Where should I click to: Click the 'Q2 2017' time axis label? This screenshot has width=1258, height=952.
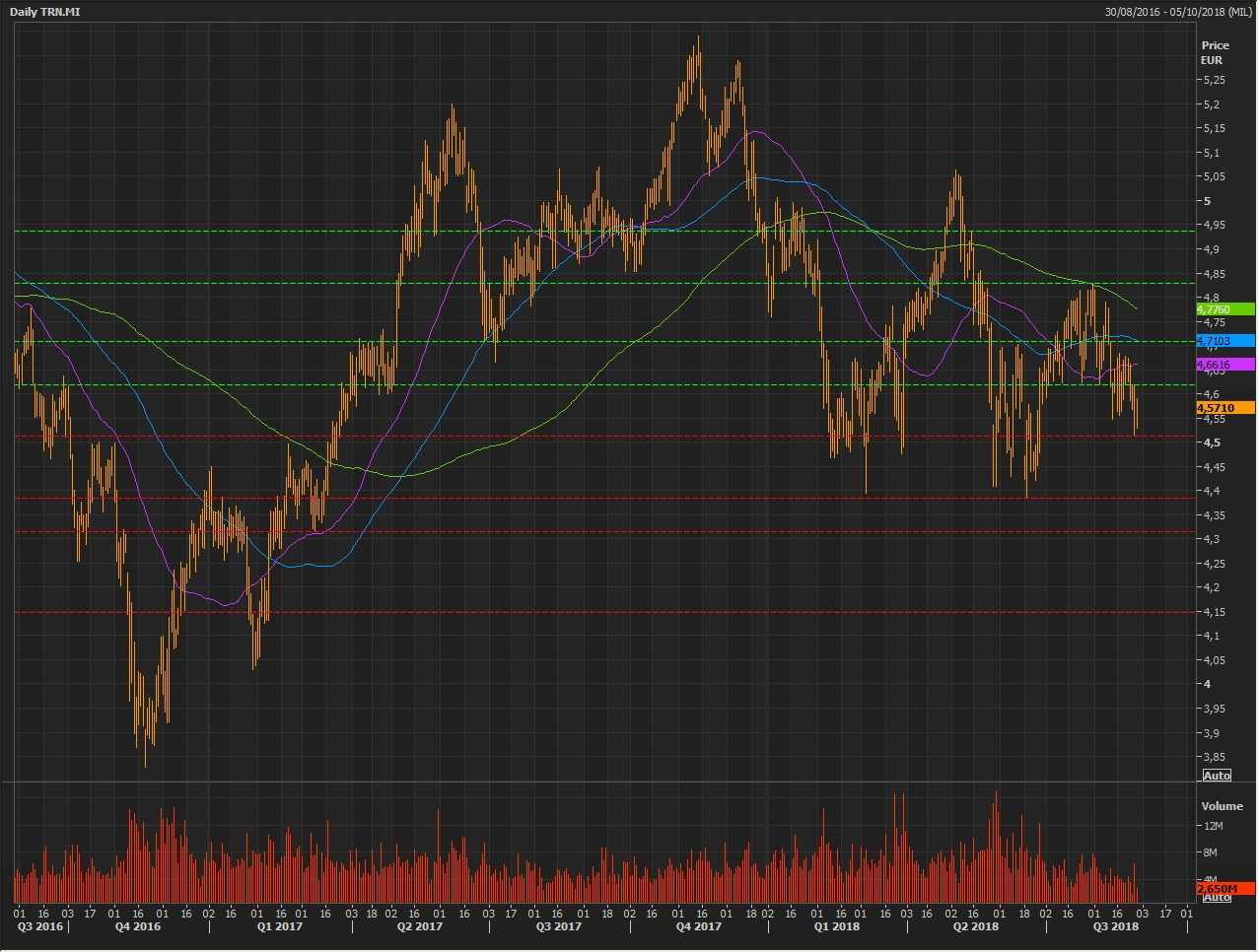click(420, 926)
